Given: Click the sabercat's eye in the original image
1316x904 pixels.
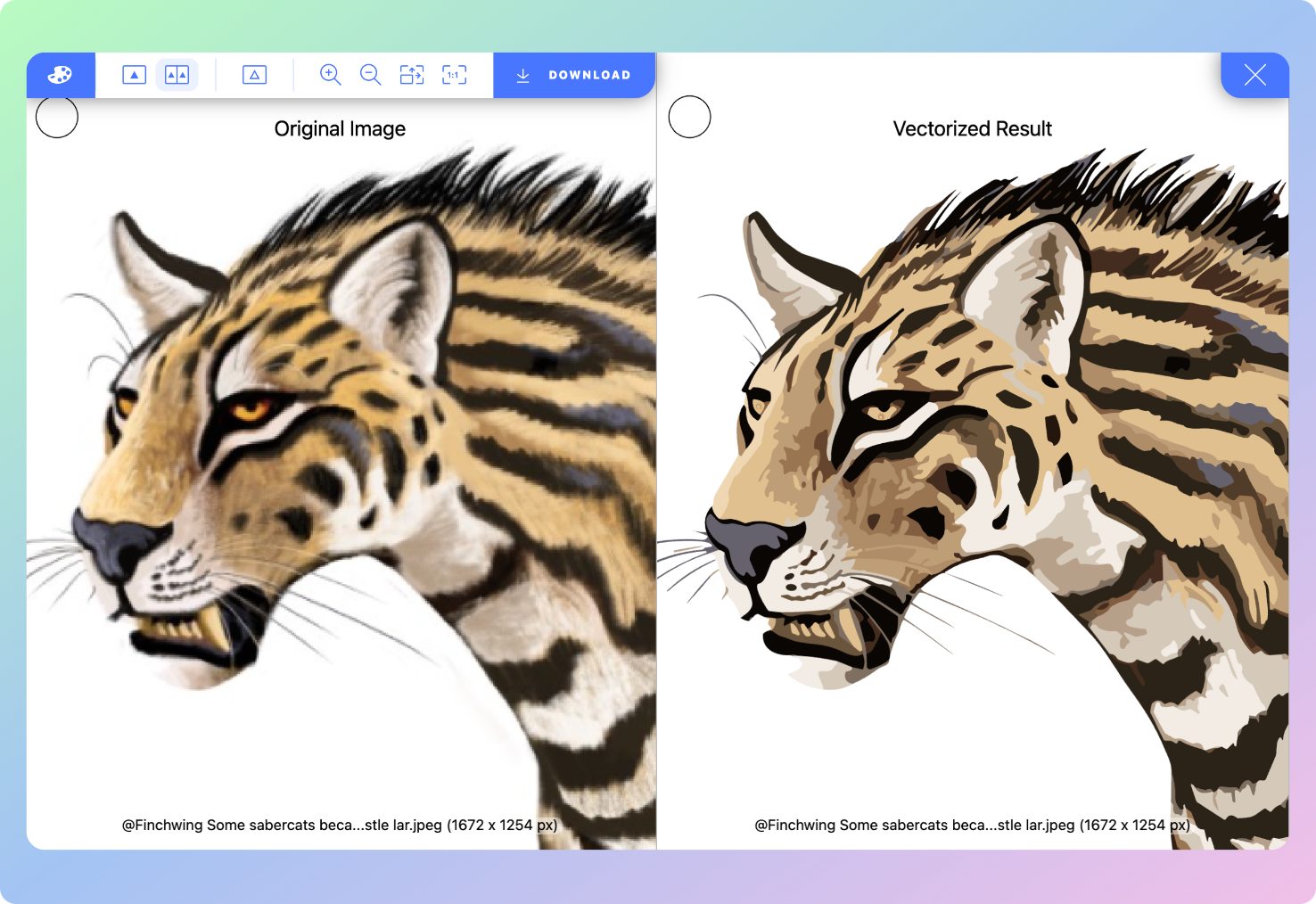Looking at the screenshot, I should (x=251, y=410).
